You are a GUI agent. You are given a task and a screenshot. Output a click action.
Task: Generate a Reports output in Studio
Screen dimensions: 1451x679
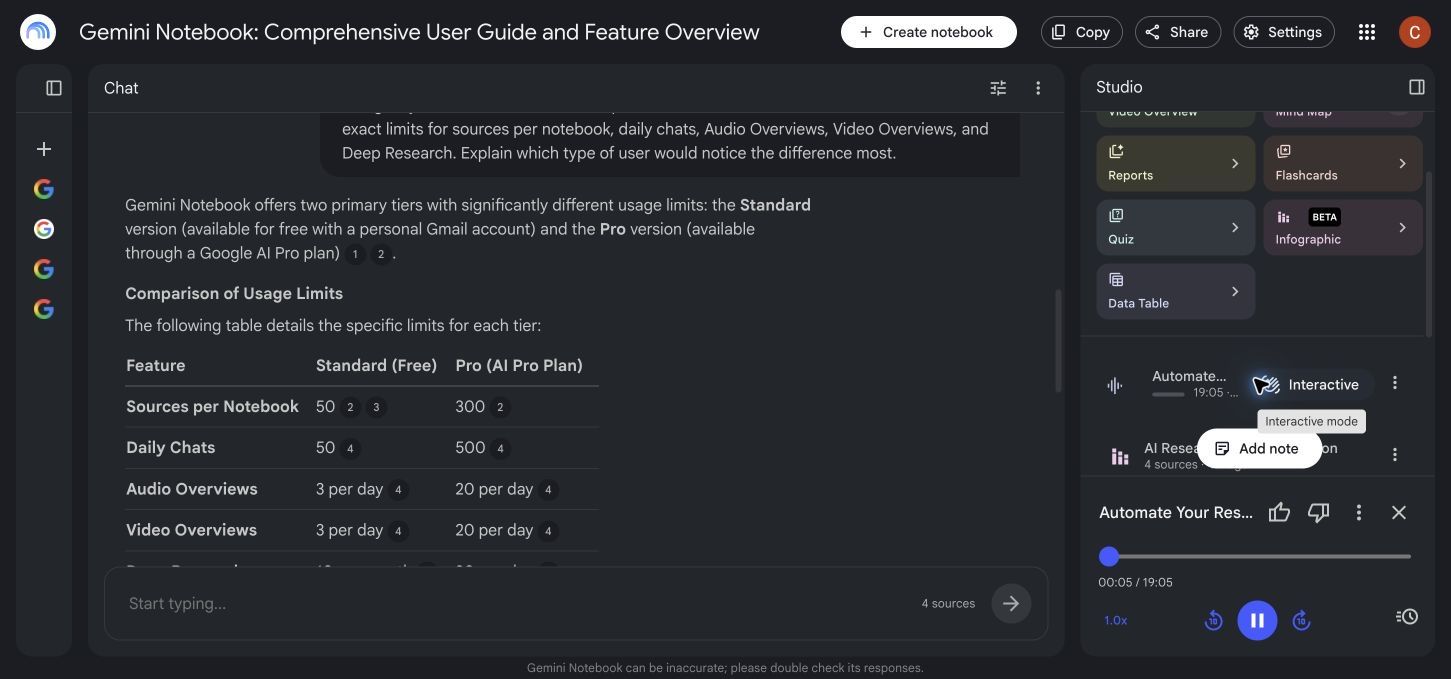(1175, 163)
